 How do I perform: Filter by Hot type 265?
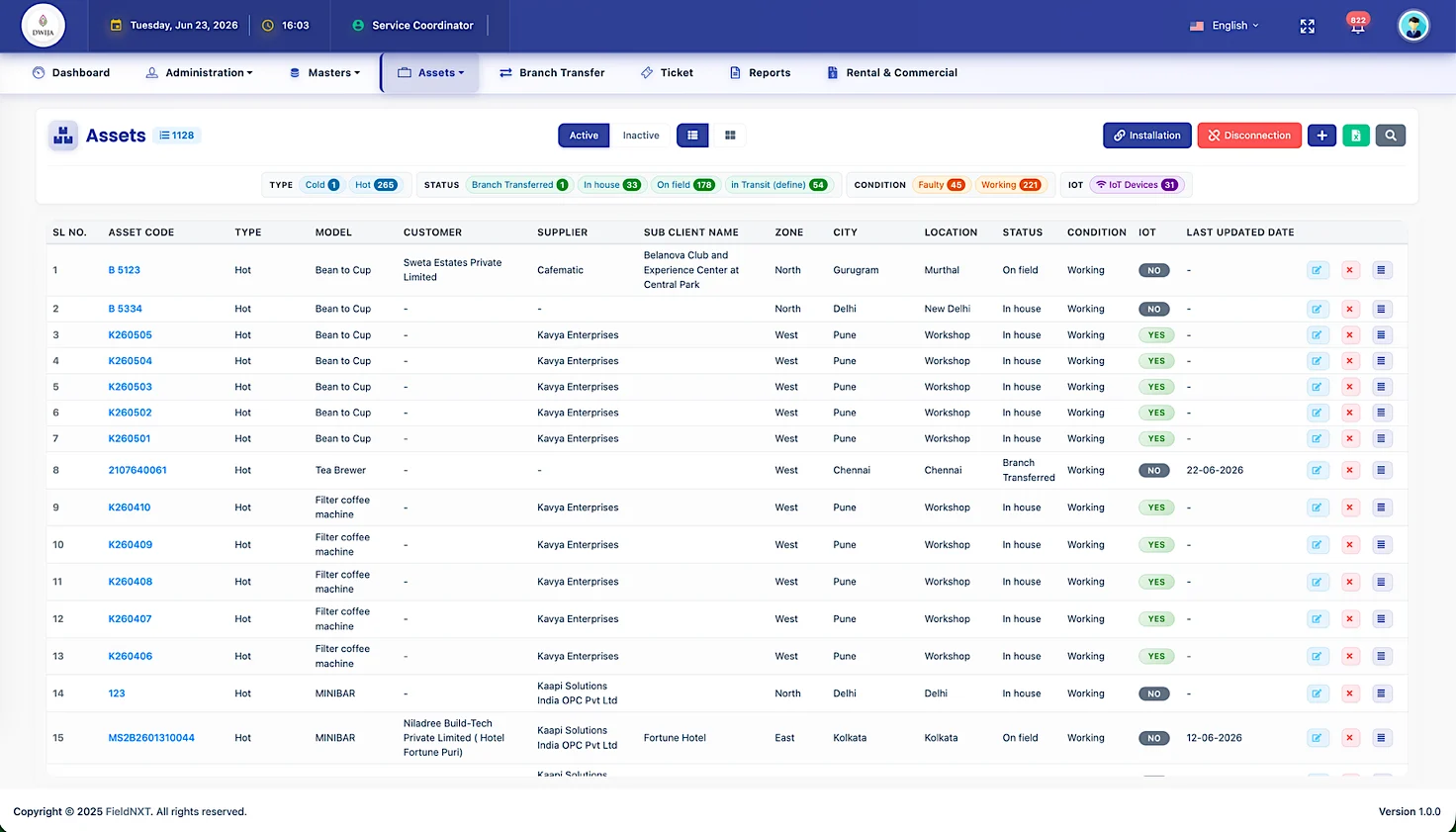pyautogui.click(x=375, y=185)
